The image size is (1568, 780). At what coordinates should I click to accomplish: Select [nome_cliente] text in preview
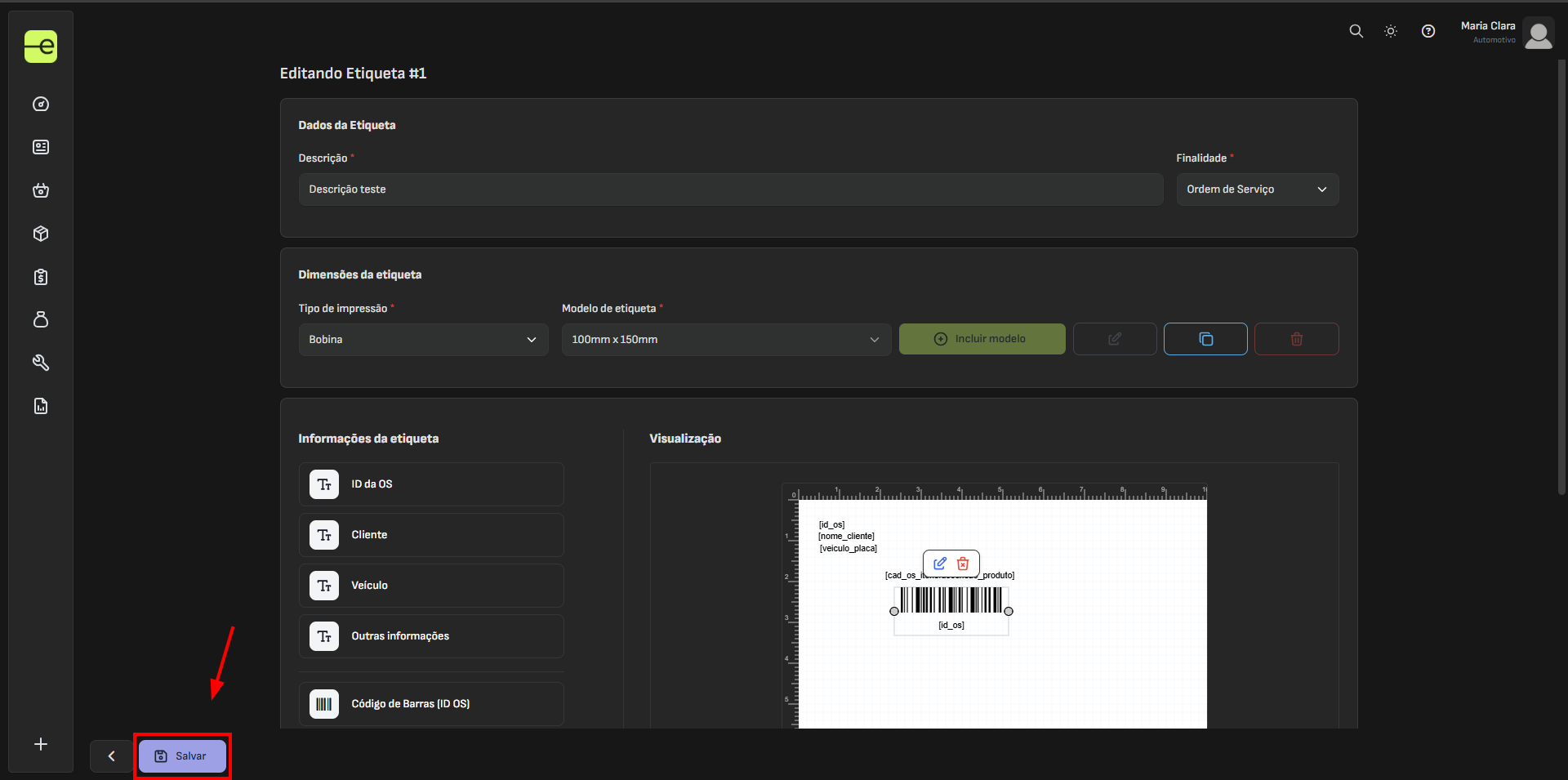846,537
